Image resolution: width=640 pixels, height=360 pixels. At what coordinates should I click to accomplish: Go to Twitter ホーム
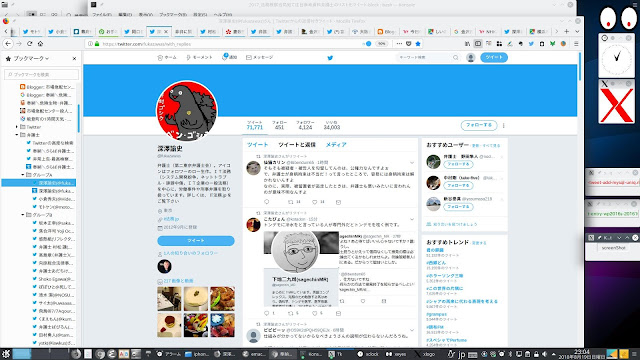(x=167, y=58)
